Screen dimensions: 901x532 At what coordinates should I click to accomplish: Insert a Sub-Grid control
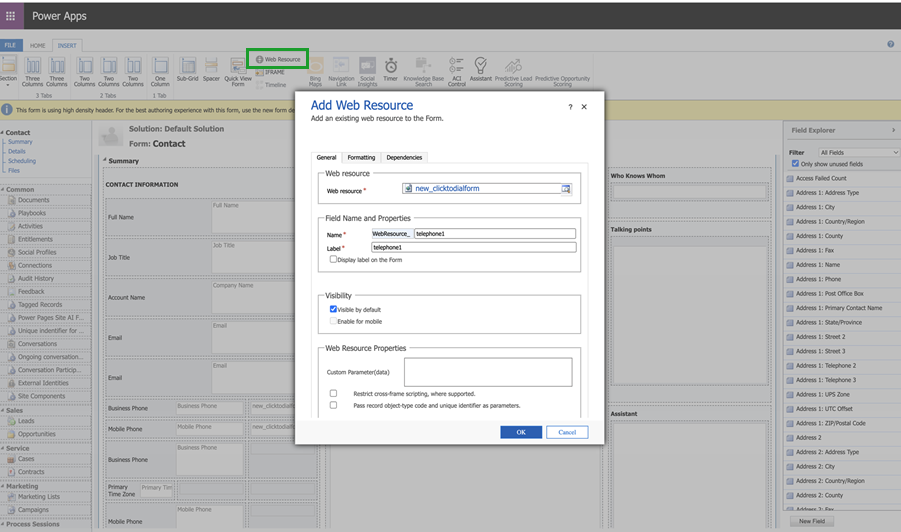[x=187, y=69]
